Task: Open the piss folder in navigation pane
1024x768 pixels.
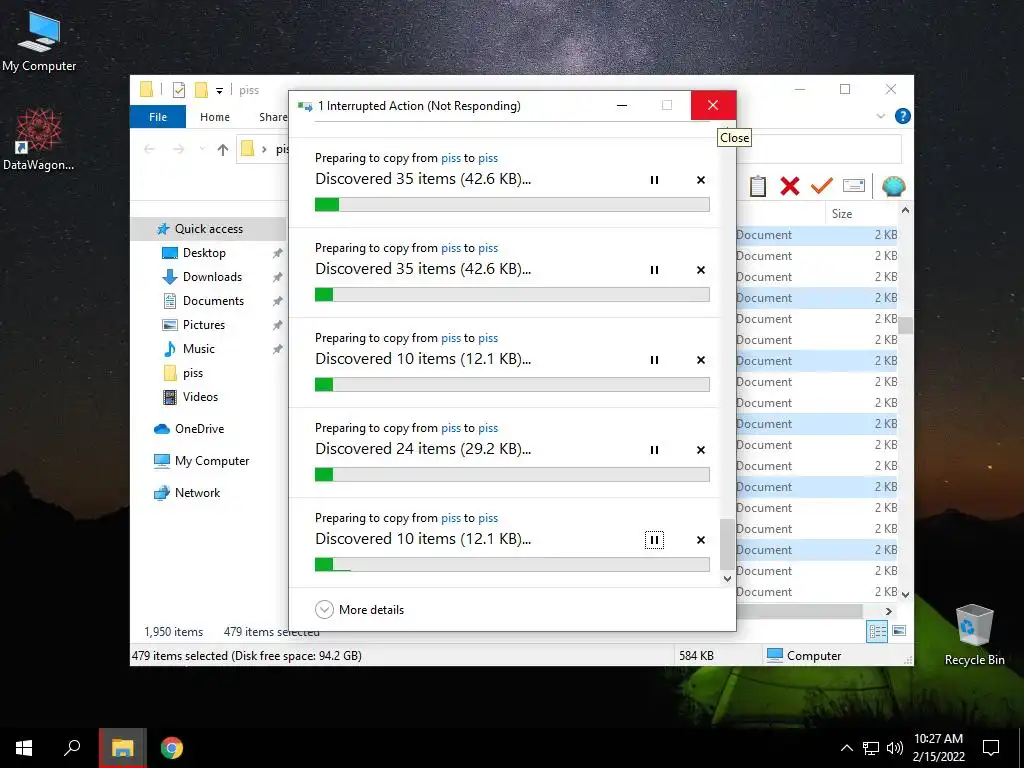Action: point(193,373)
